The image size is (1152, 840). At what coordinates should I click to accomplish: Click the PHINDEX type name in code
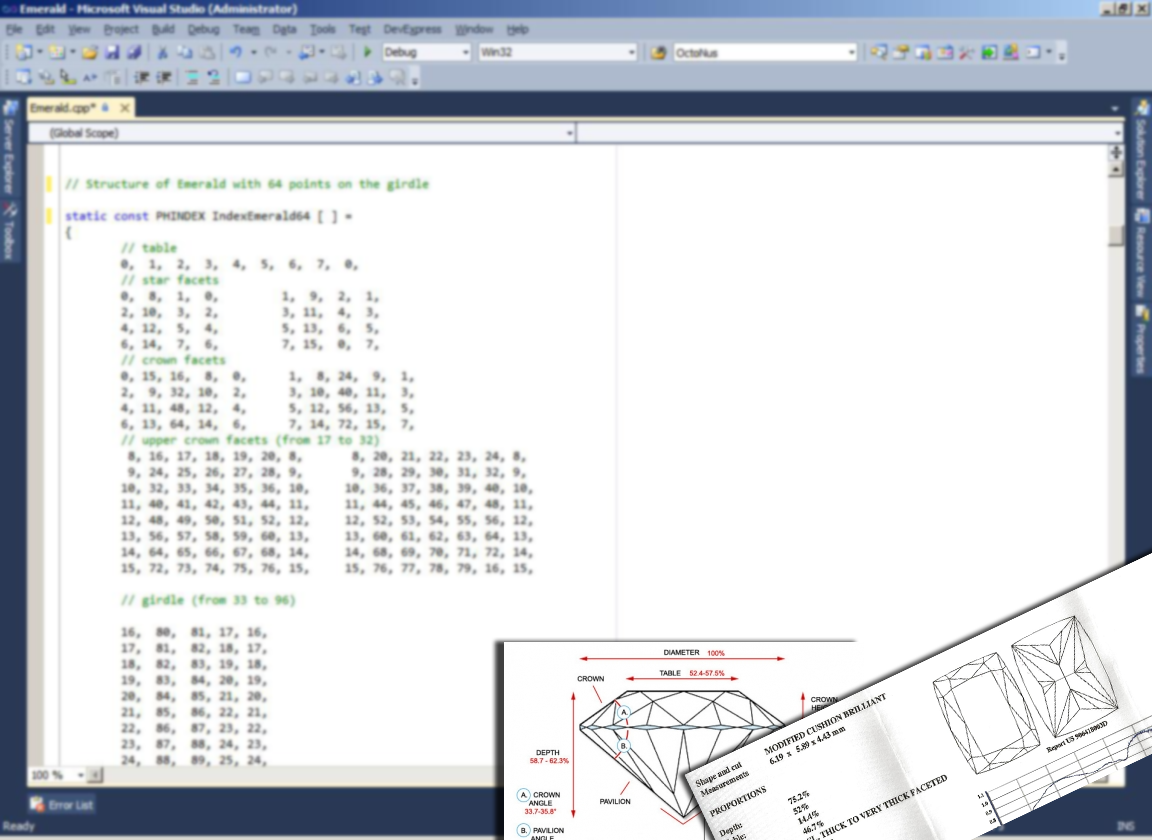point(181,216)
